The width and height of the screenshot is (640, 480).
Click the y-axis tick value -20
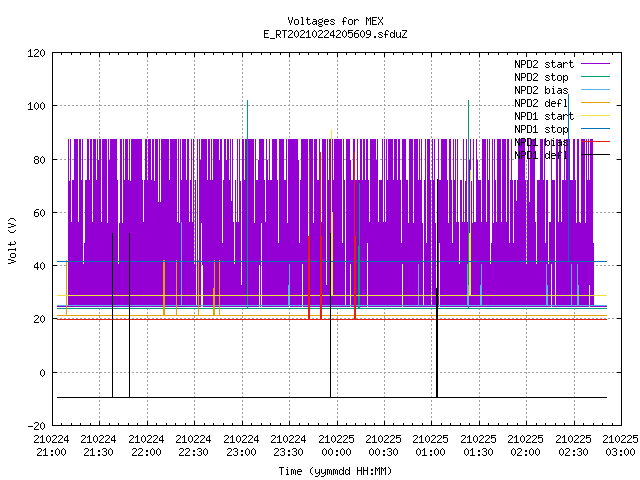[x=36, y=426]
